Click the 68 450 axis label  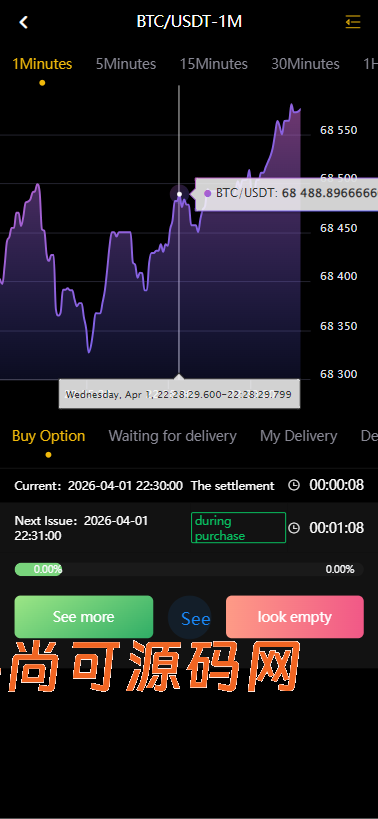[339, 228]
